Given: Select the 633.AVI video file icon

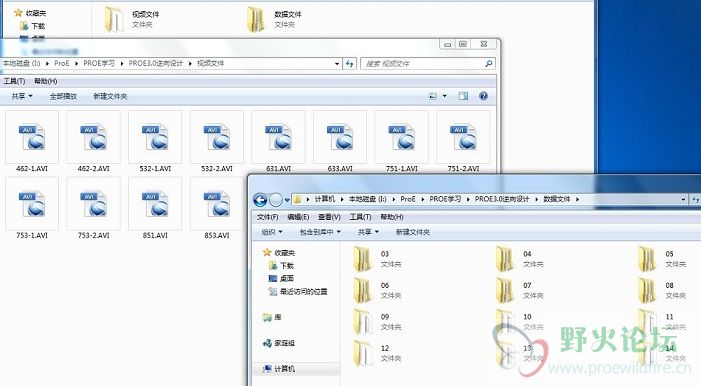Looking at the screenshot, I should coord(340,137).
